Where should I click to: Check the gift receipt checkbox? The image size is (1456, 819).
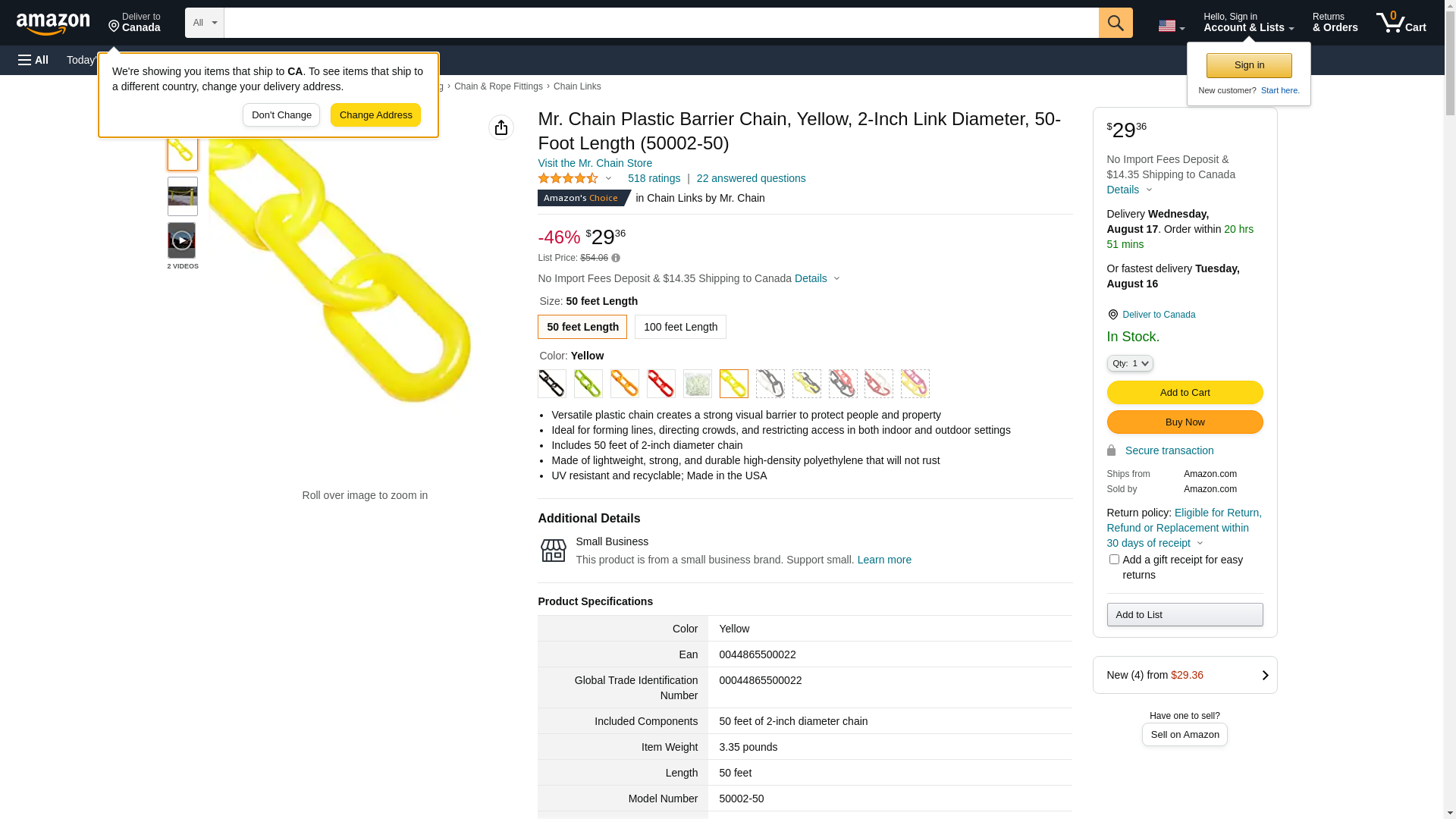1114,560
